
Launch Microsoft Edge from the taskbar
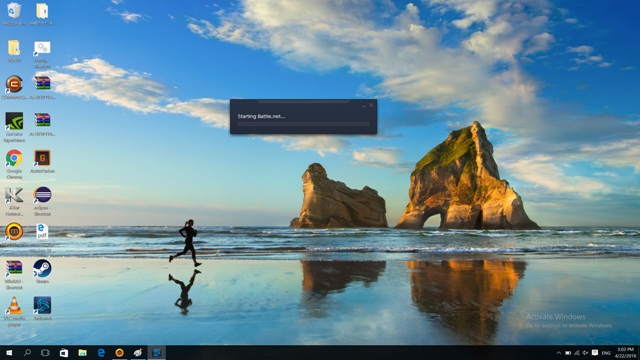[x=101, y=353]
